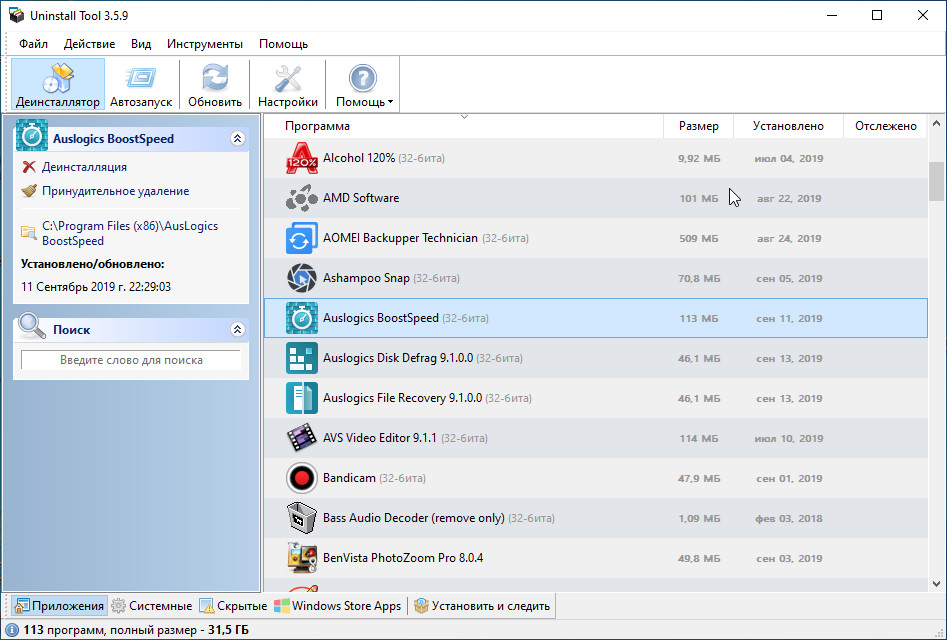Select Auslogics Disk Defrag 9.1.0.0 name
947x640 pixels.
click(398, 358)
